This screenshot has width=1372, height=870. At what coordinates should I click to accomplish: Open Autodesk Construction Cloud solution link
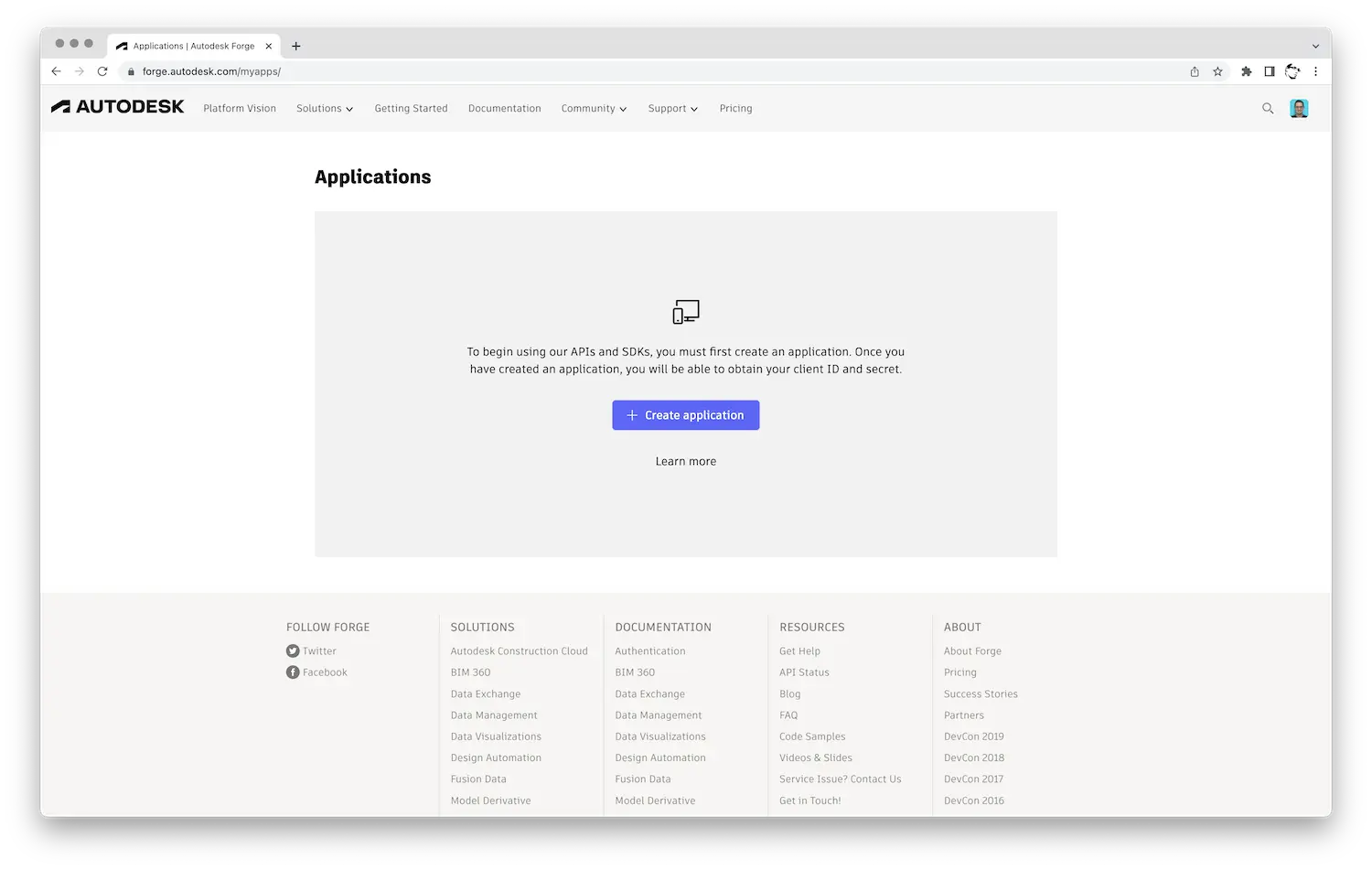tap(519, 651)
